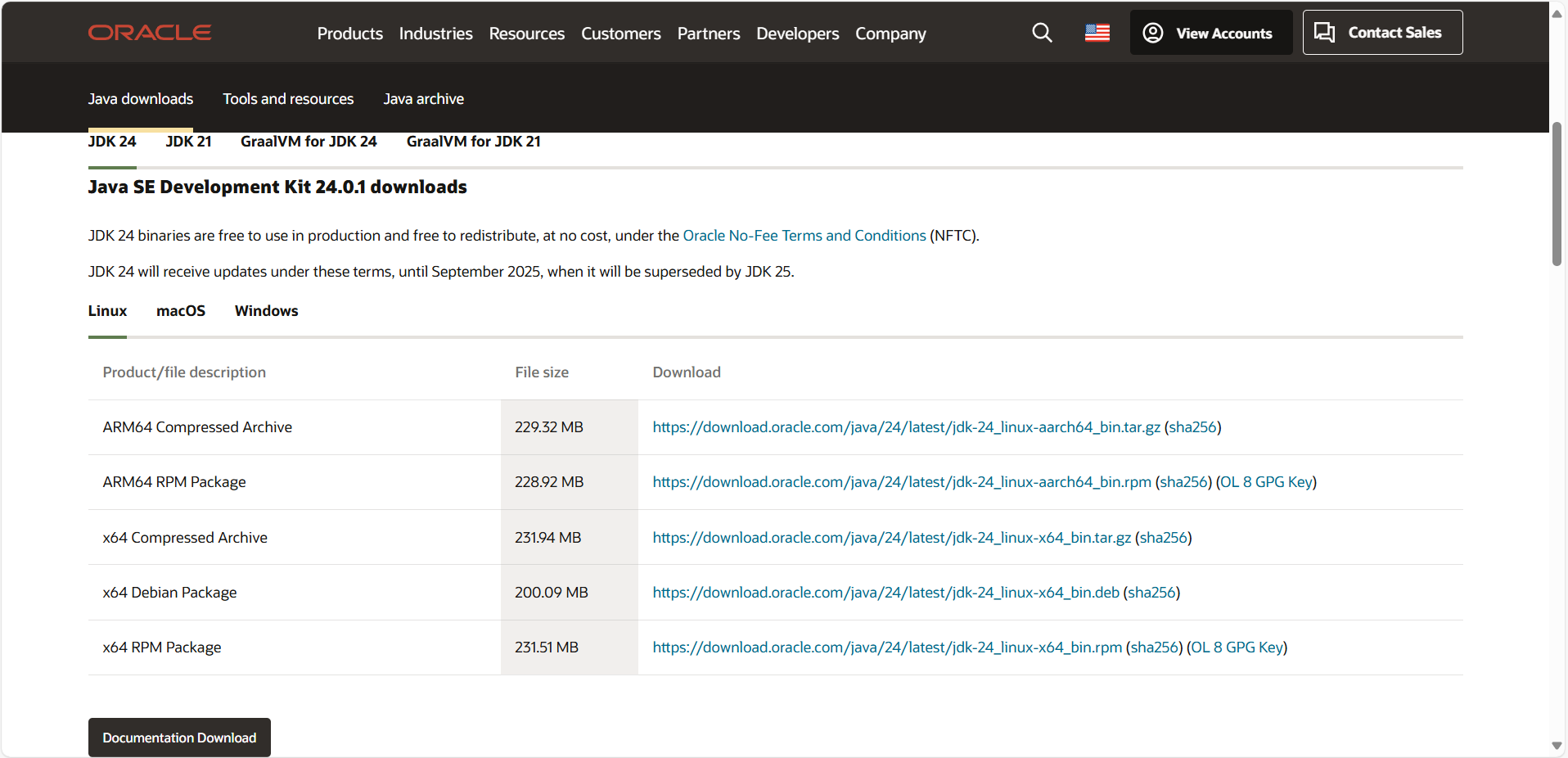The width and height of the screenshot is (1568, 758).
Task: Download the linux-x64 tar.gz archive link
Action: click(892, 538)
